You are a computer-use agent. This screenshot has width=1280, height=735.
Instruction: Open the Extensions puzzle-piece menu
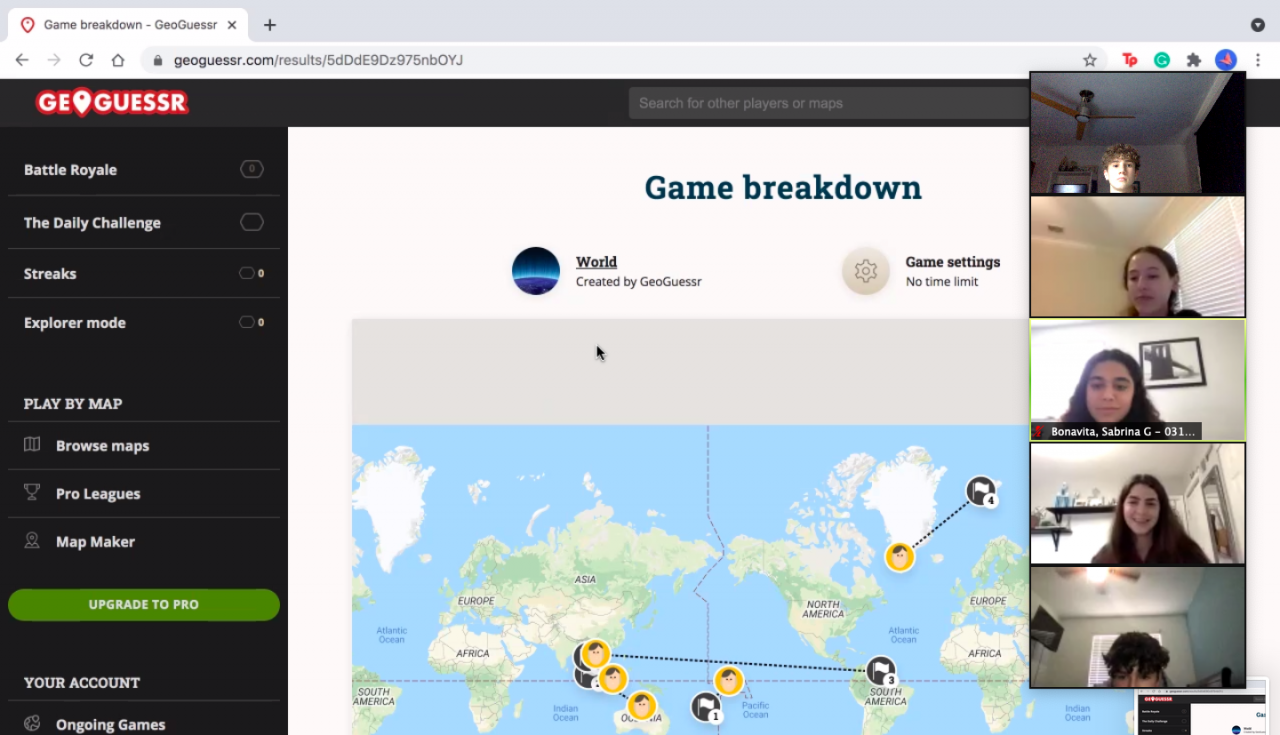1194,60
